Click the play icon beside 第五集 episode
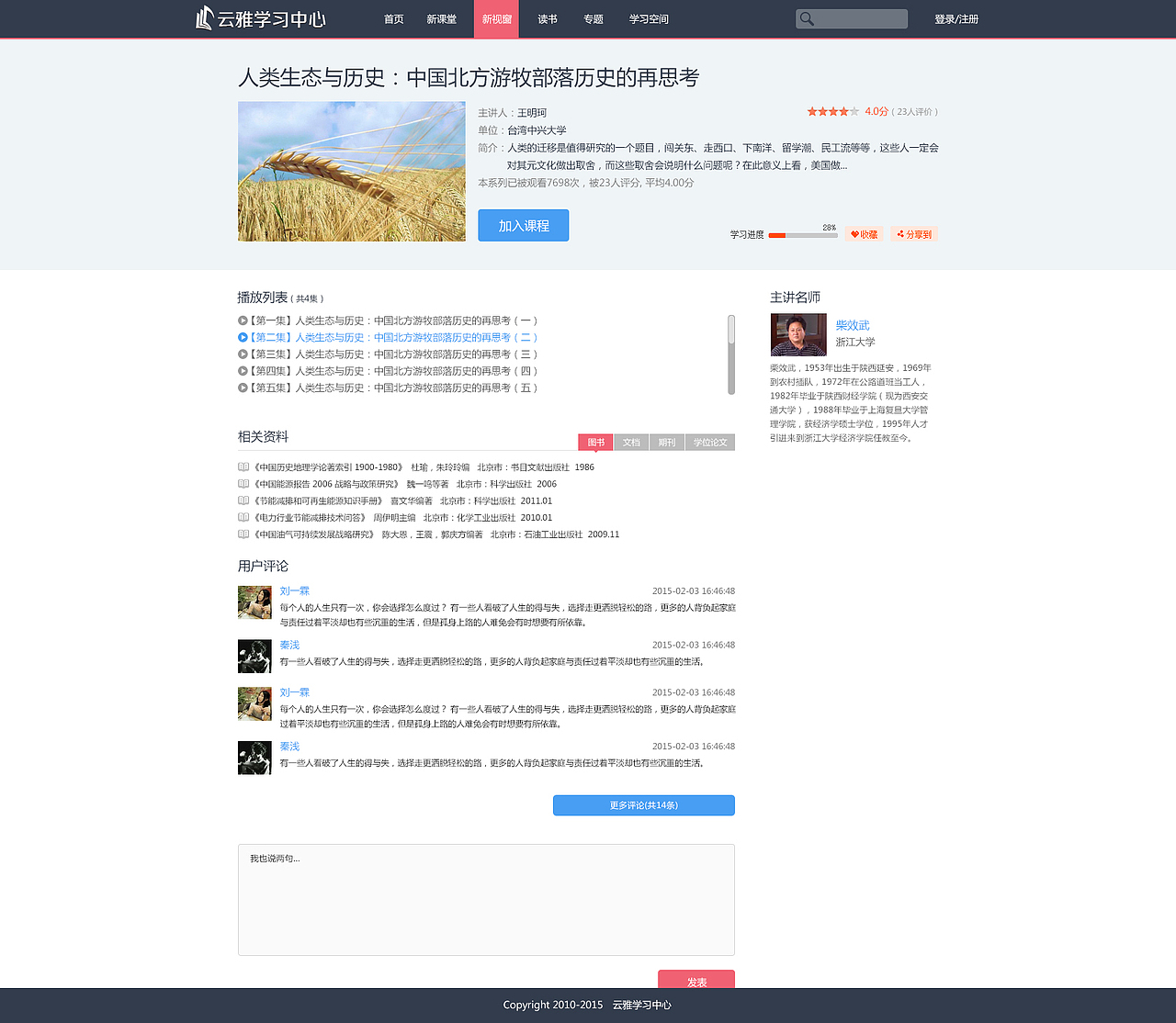Viewport: 1176px width, 1023px height. 241,388
